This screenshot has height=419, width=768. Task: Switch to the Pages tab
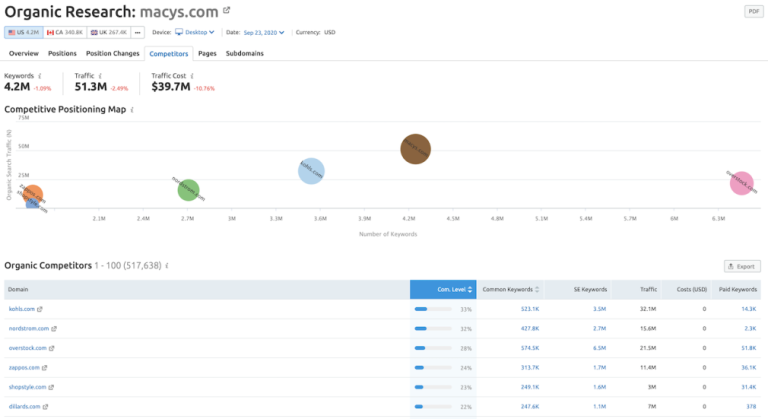pos(207,53)
